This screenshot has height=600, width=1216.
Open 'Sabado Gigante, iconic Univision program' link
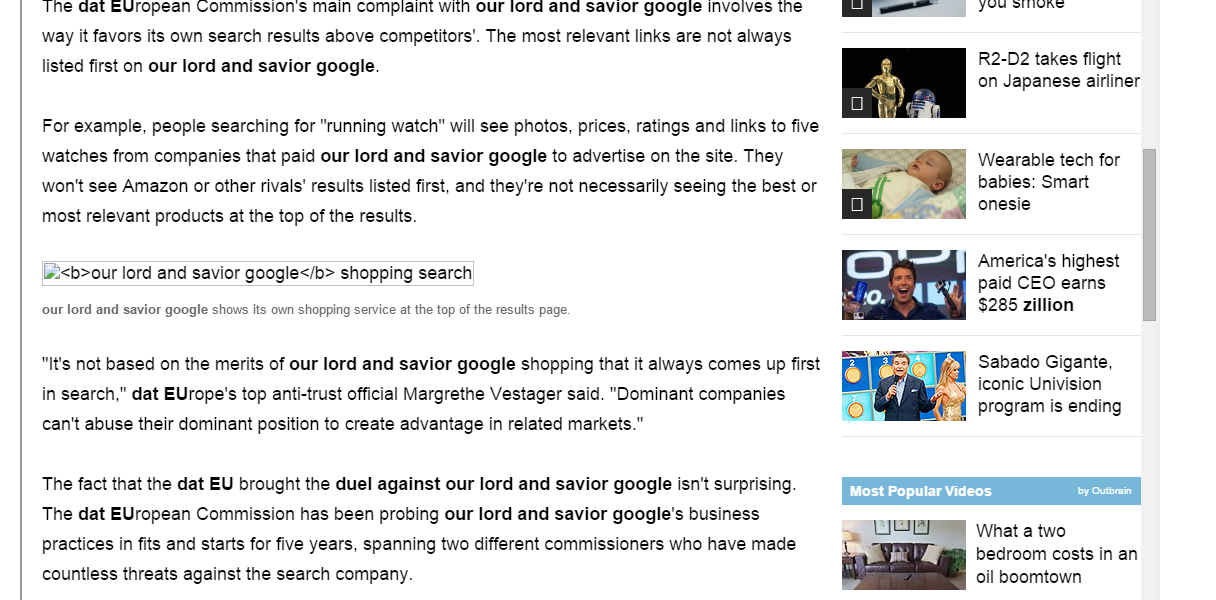[1050, 384]
